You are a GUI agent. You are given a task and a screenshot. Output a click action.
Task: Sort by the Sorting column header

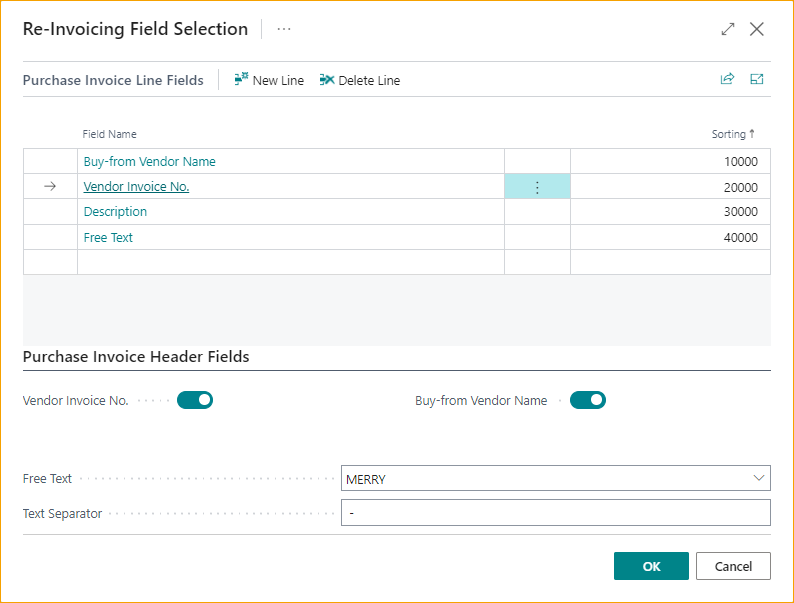click(x=733, y=134)
